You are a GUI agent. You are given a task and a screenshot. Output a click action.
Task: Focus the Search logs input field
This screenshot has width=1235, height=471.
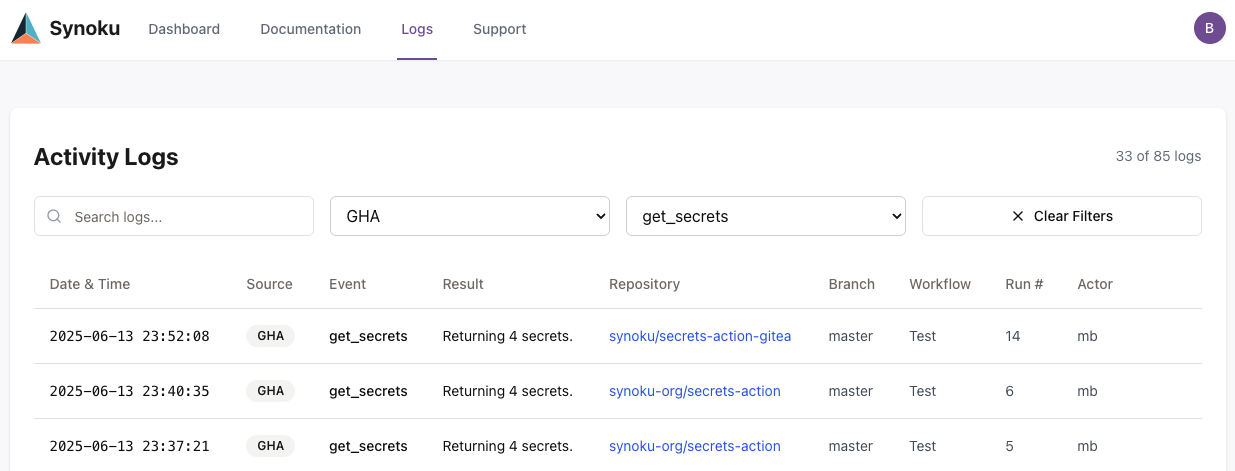tap(185, 216)
